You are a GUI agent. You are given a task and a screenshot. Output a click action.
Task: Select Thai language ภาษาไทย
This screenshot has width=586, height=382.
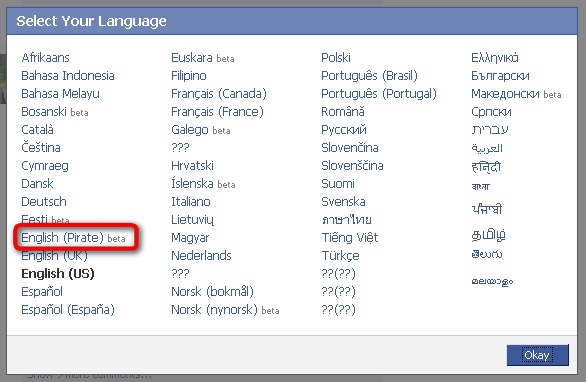(346, 220)
